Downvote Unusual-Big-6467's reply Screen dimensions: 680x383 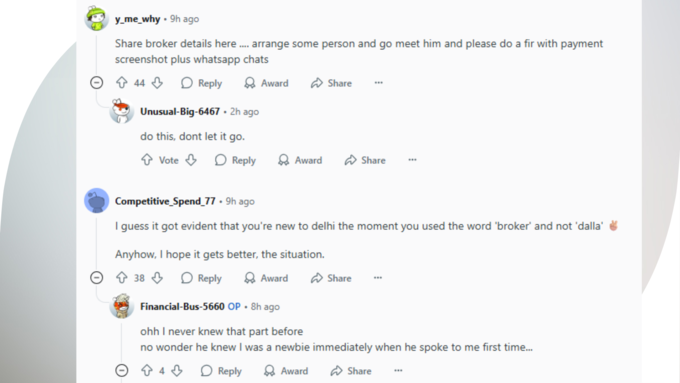click(x=191, y=160)
